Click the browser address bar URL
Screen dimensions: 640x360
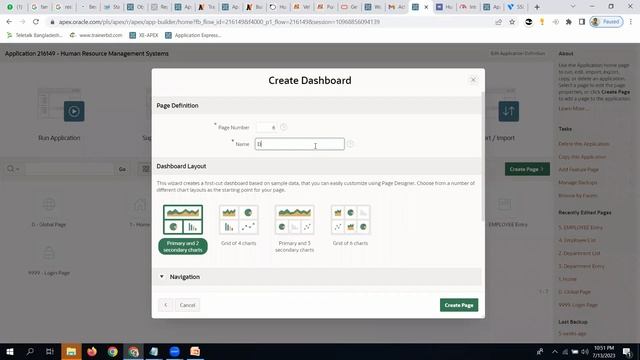(x=219, y=22)
